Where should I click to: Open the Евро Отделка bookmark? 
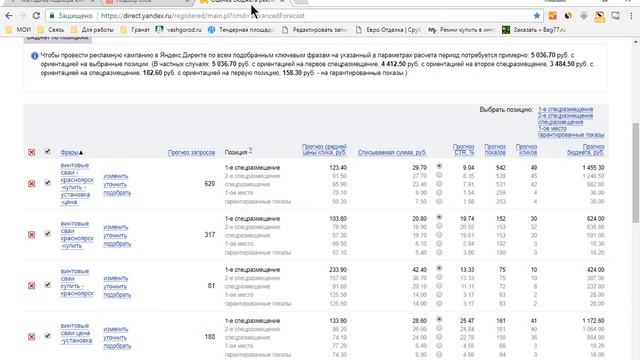[x=388, y=30]
